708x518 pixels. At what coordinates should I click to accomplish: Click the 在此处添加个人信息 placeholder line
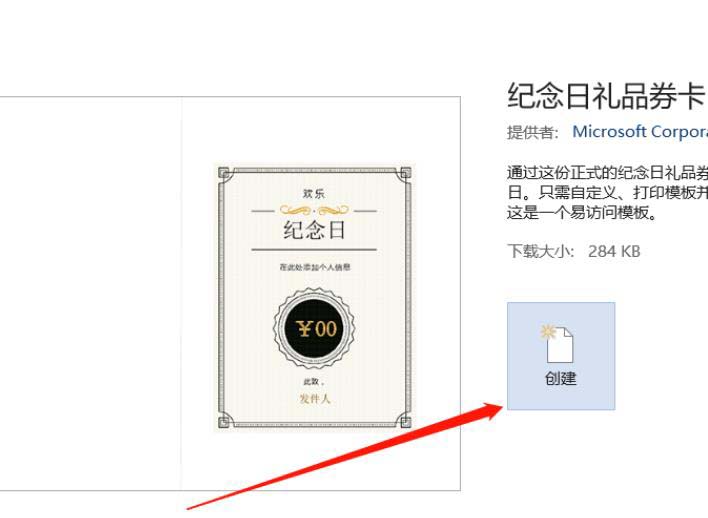click(315, 267)
